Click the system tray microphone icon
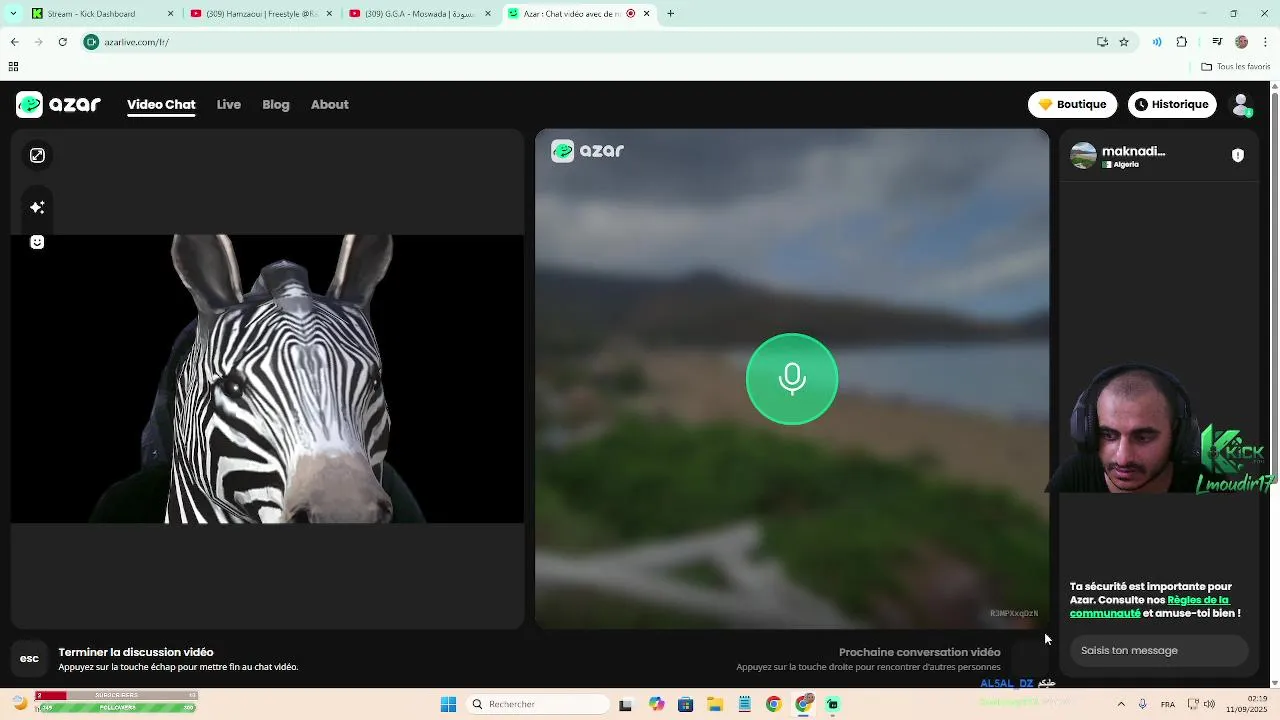Viewport: 1280px width, 720px height. 1143,704
